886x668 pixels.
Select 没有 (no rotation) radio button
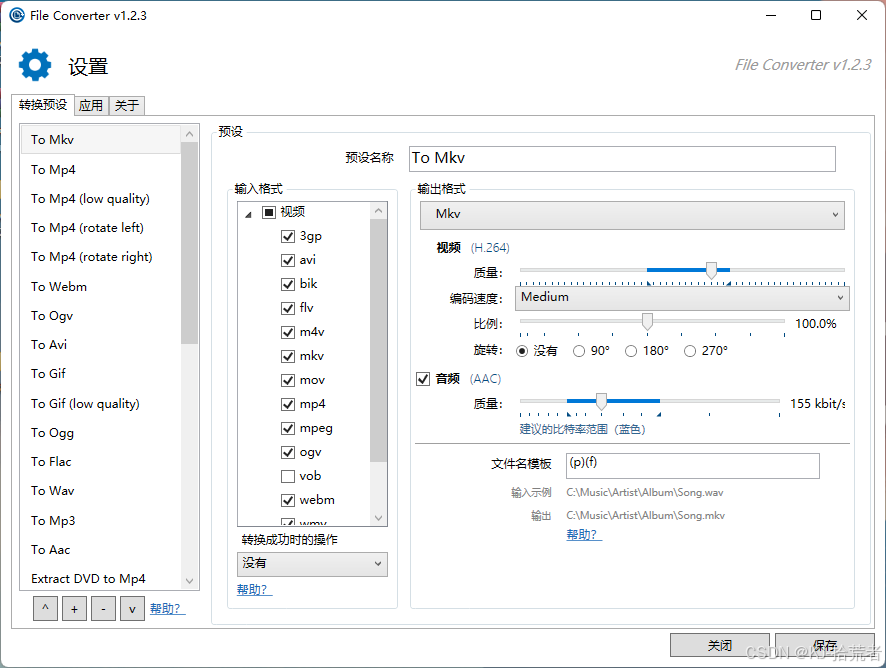point(522,351)
